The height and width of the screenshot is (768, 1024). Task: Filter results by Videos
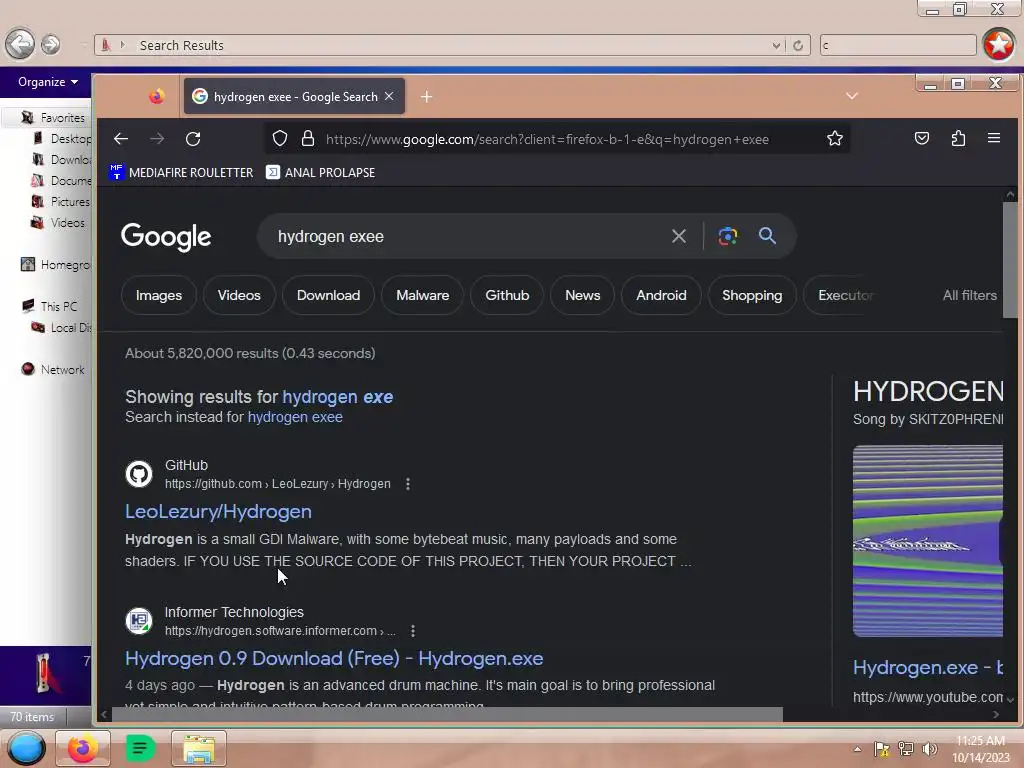click(239, 295)
